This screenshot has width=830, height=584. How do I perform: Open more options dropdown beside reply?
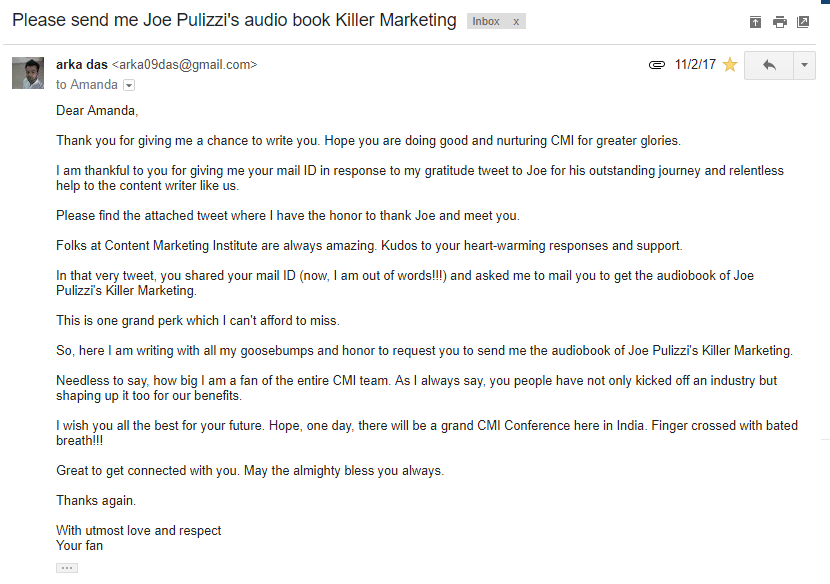coord(805,65)
